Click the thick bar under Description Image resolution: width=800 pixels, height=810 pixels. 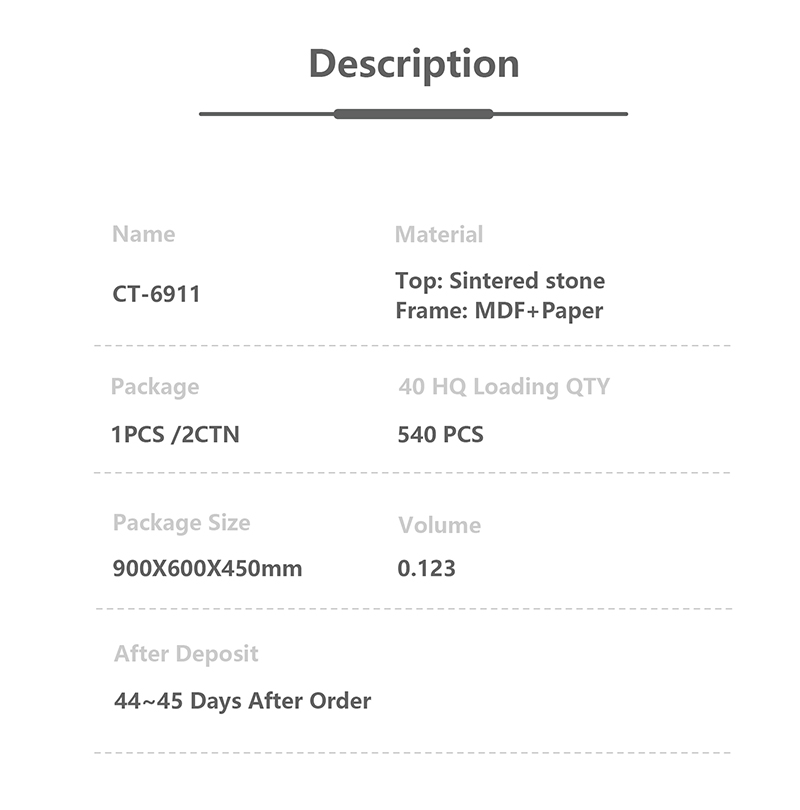click(413, 114)
